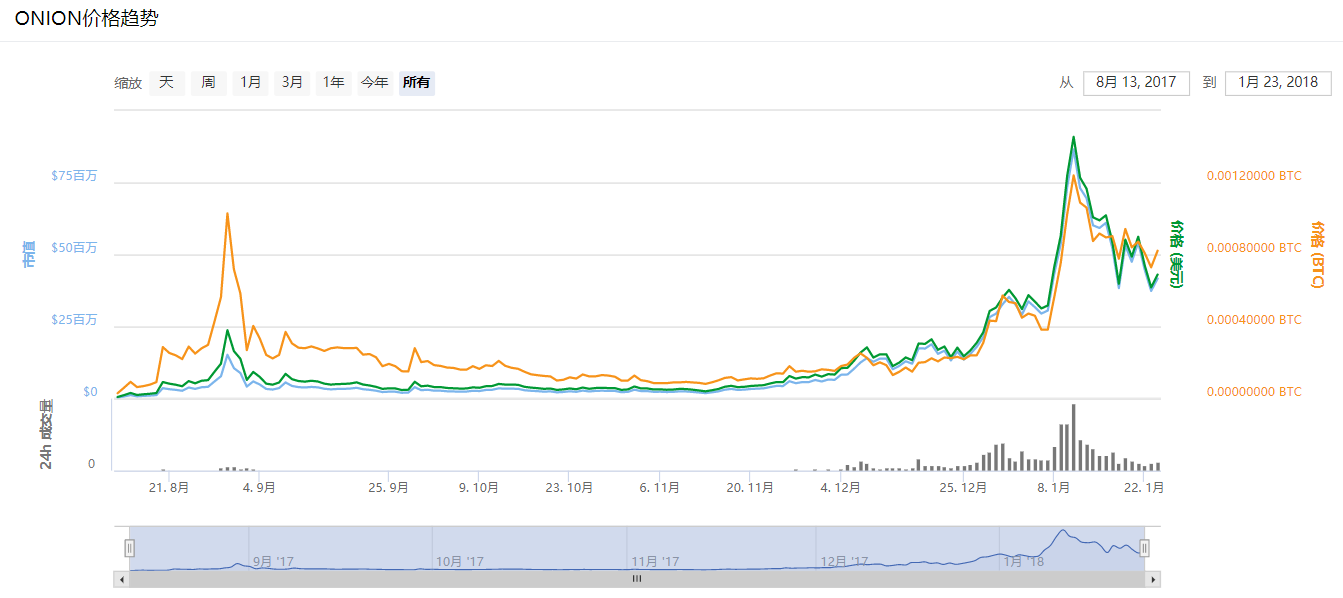Click the ONION价格趋势 page title

tap(85, 17)
